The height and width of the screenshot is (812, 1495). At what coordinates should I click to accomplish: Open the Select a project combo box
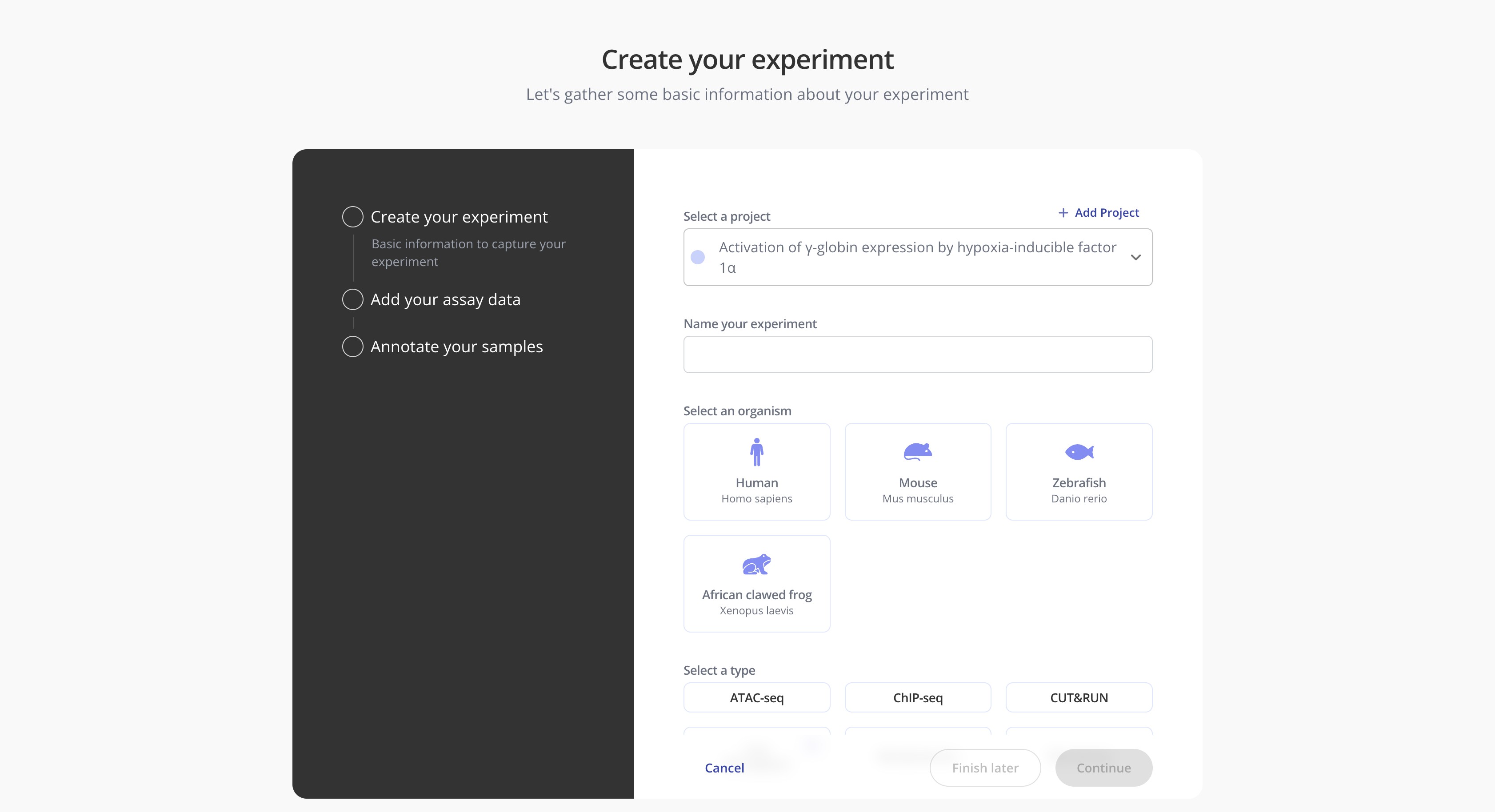click(x=917, y=258)
